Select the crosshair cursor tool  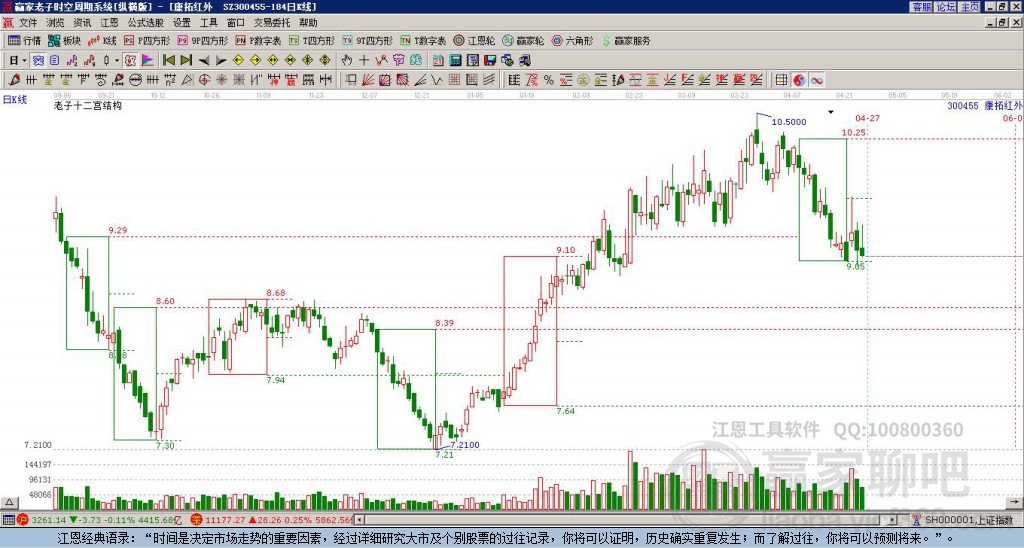[364, 61]
